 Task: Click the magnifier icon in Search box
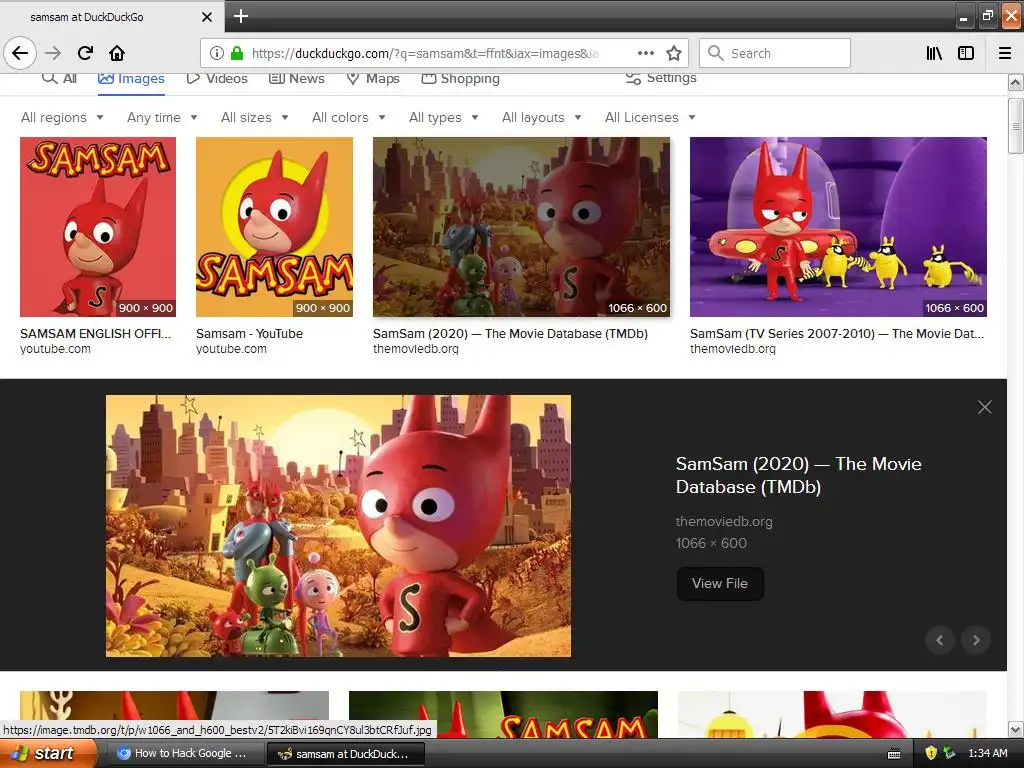tap(716, 53)
